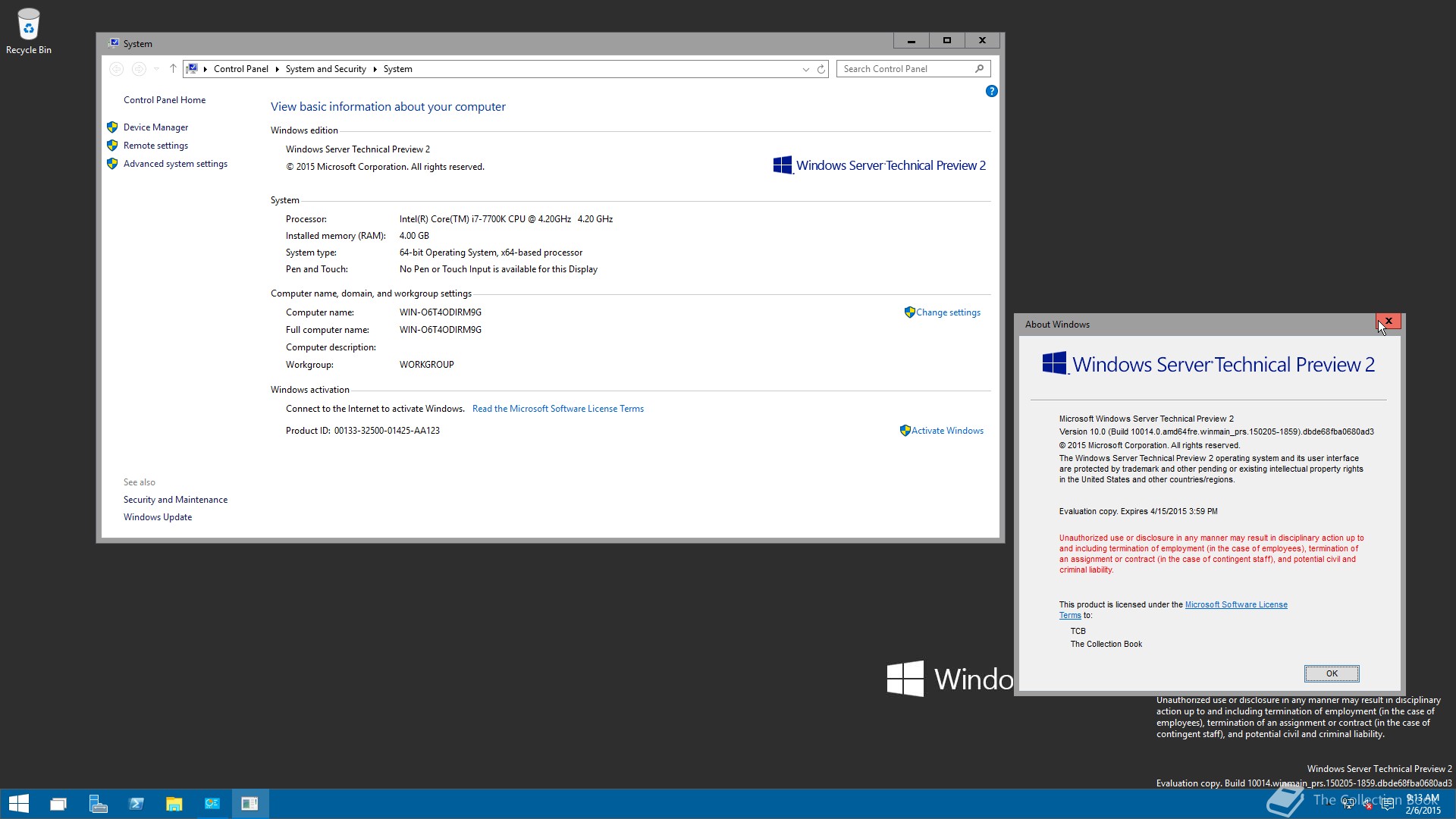Go up to System and Security
Screen dimensions: 1456x819
pyautogui.click(x=173, y=69)
